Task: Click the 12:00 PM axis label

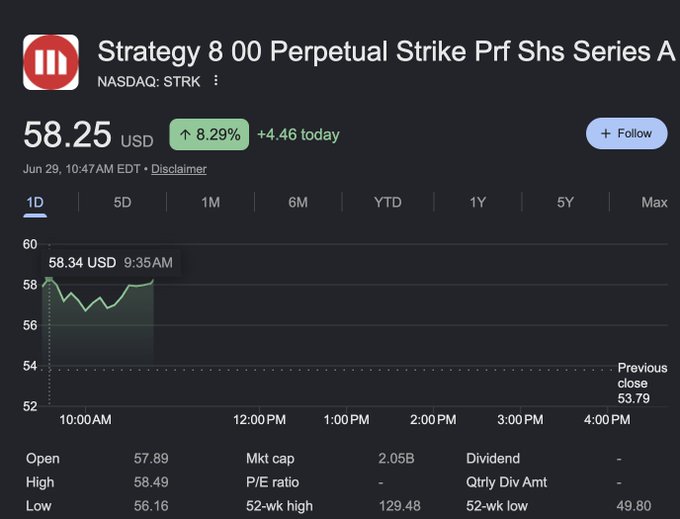Action: click(x=259, y=420)
